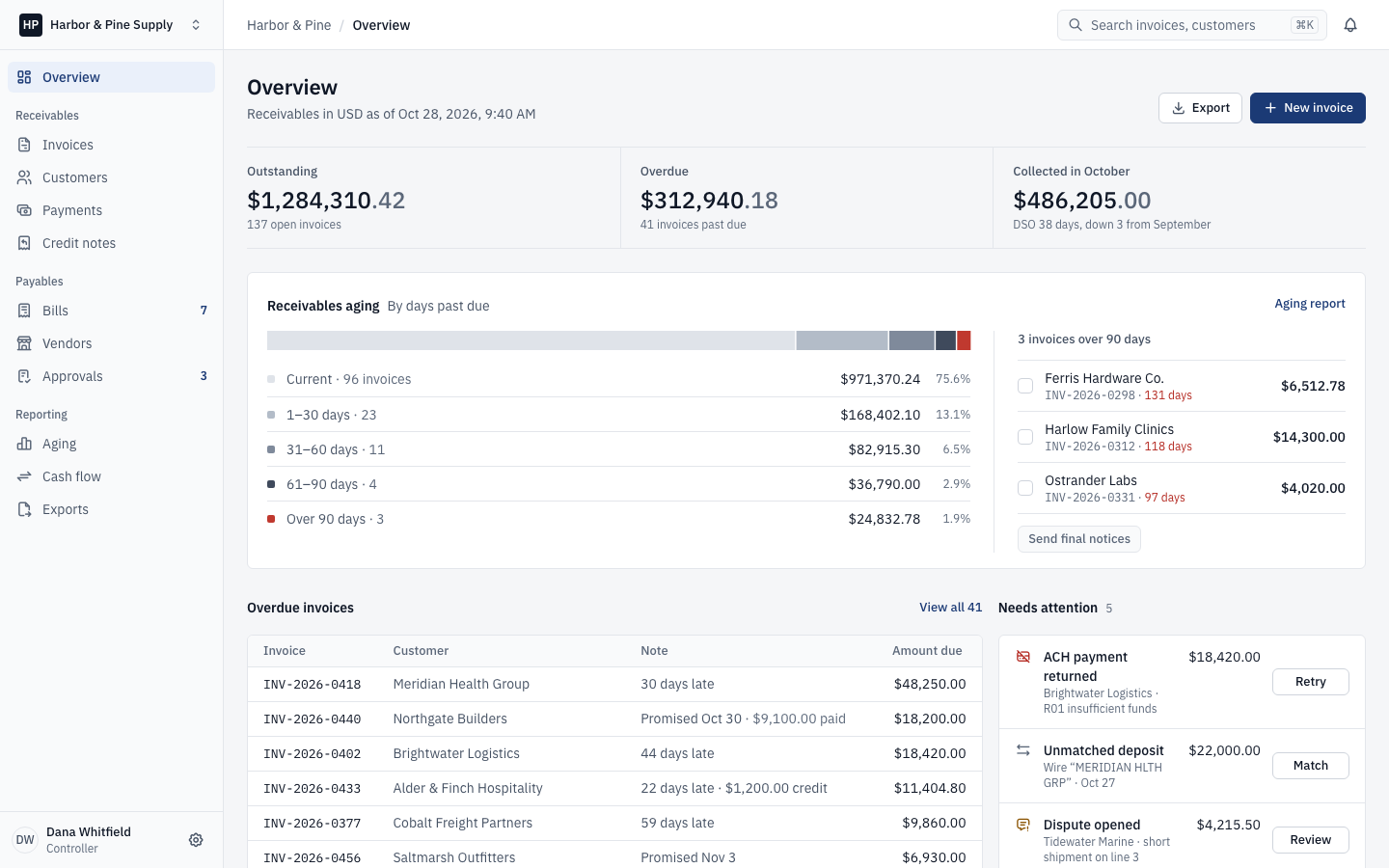This screenshot has width=1389, height=868.
Task: Tick the Ostrander Labs invoice checkbox
Action: click(x=1025, y=488)
